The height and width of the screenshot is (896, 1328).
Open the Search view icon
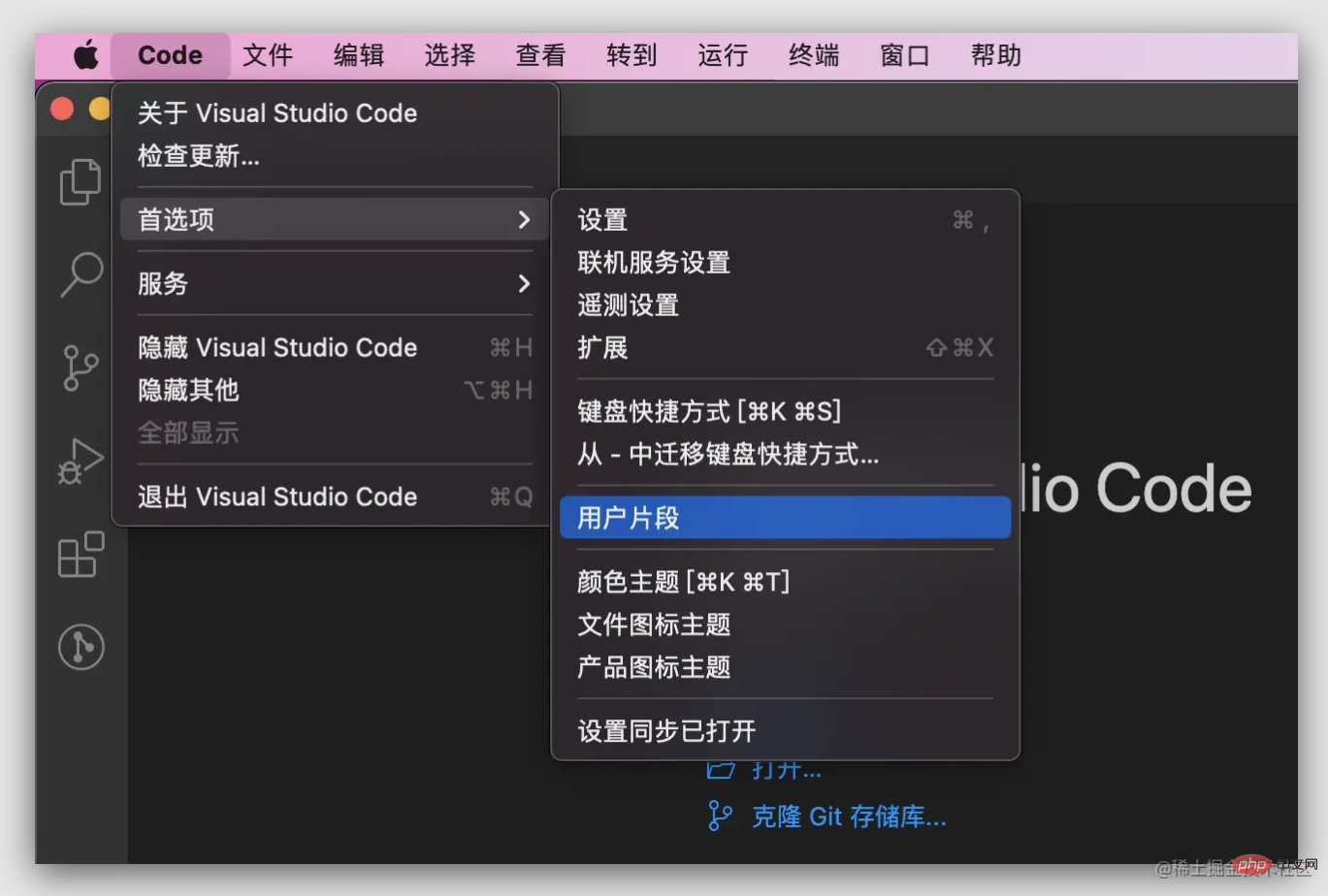(x=81, y=273)
